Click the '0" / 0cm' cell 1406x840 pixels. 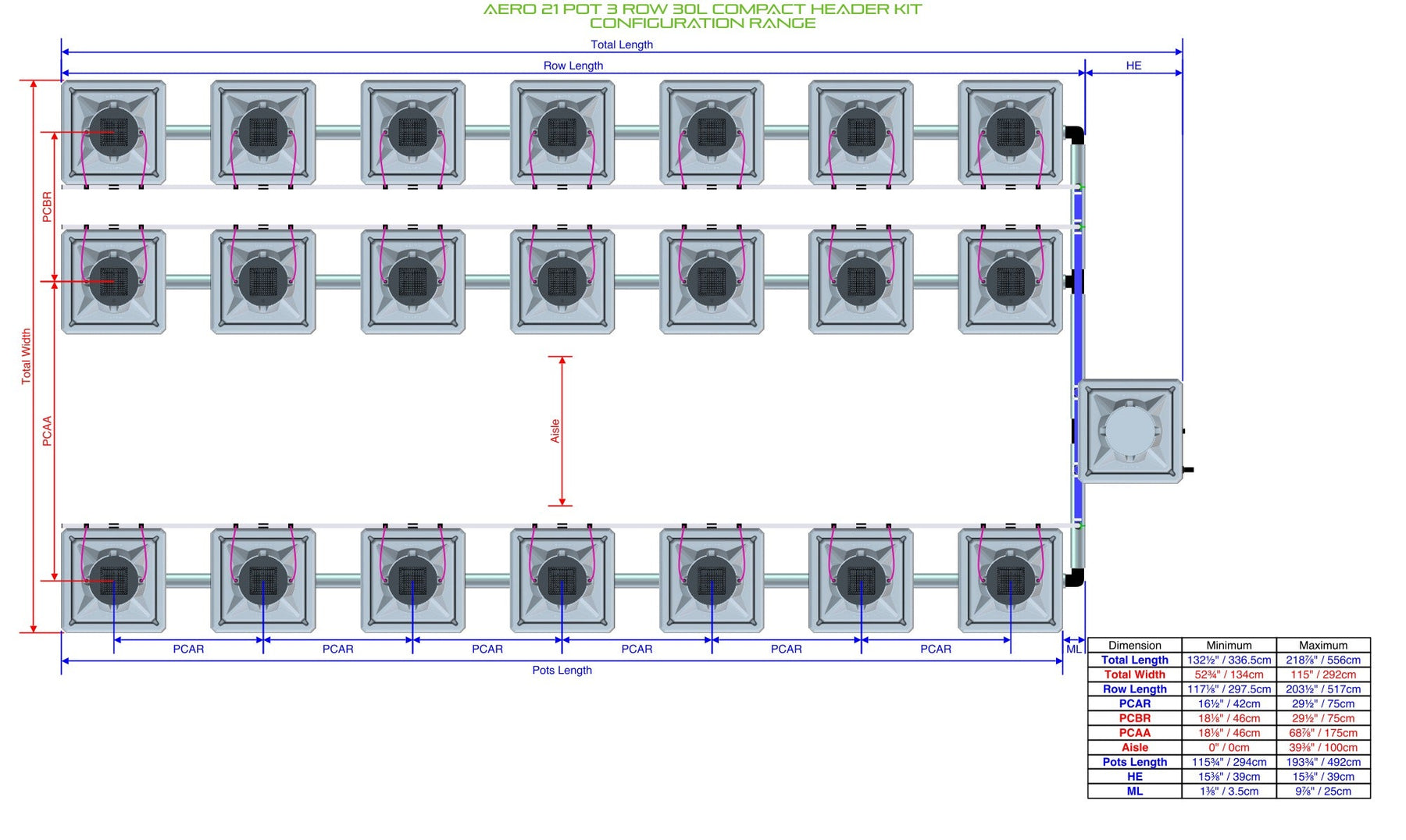click(1229, 747)
